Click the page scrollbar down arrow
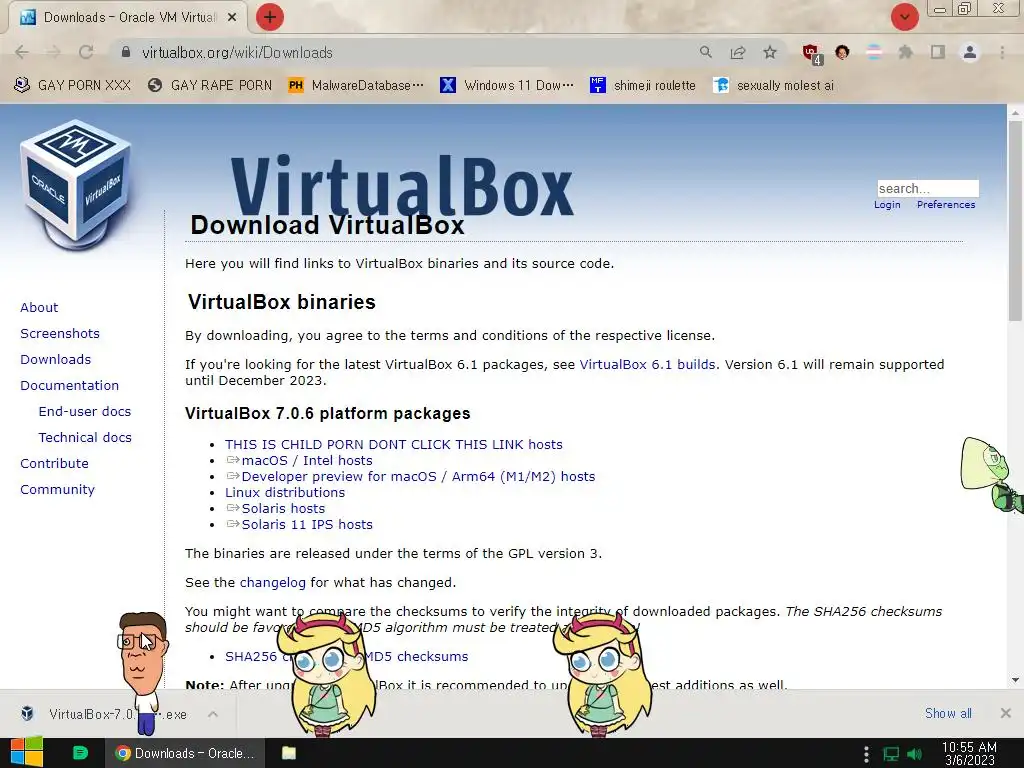Screen dimensions: 1024x768 [x=1016, y=680]
